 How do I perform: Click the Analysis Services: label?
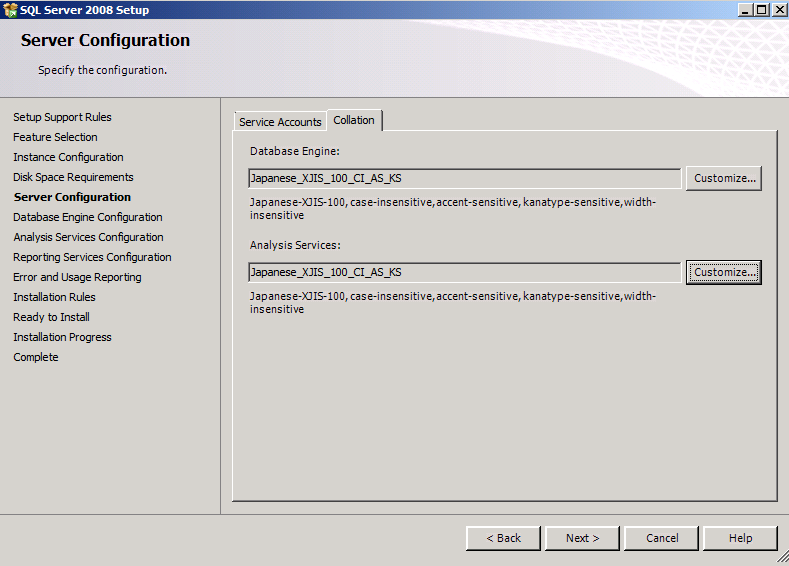tap(295, 245)
